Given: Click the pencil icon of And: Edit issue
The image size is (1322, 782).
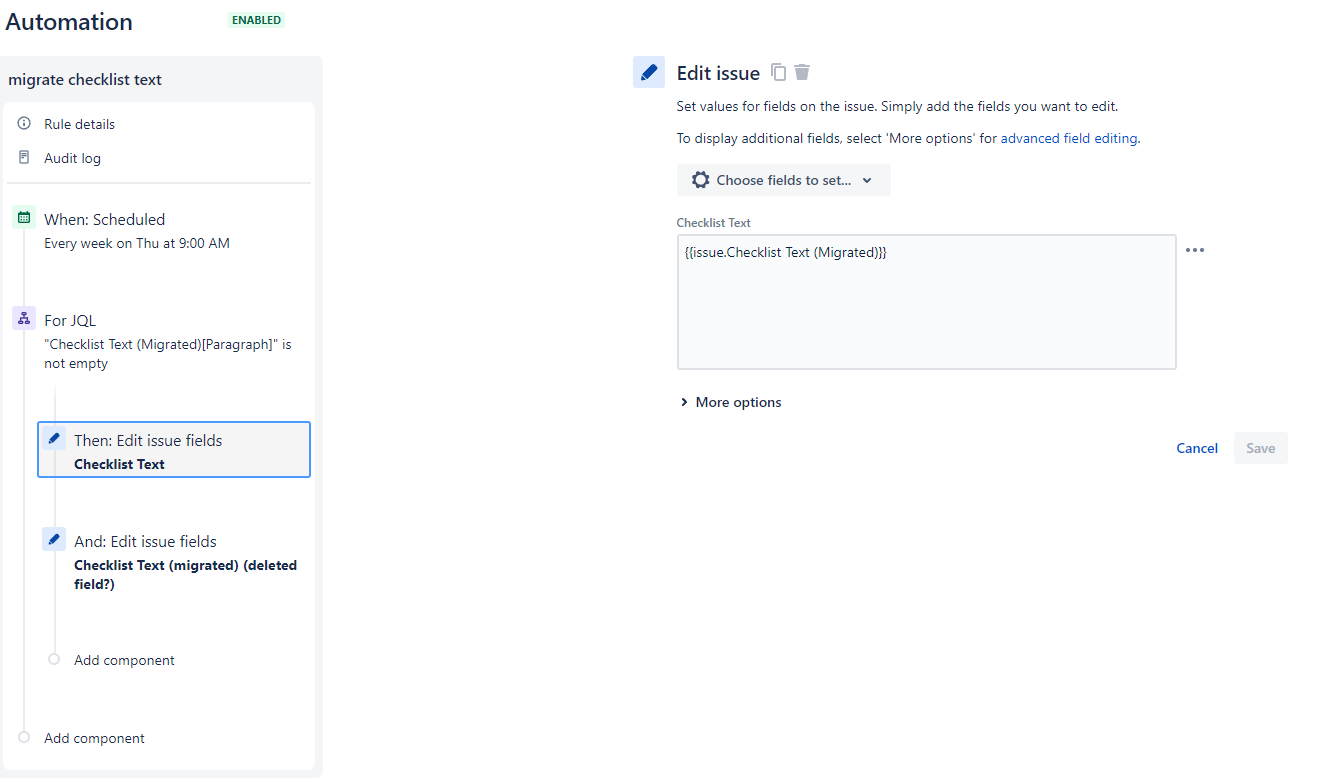Looking at the screenshot, I should point(54,539).
